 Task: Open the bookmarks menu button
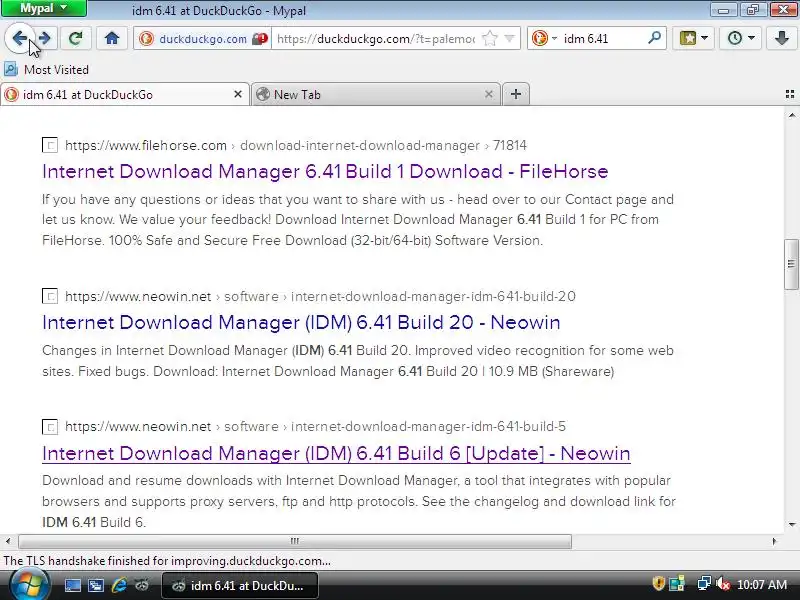coord(693,38)
